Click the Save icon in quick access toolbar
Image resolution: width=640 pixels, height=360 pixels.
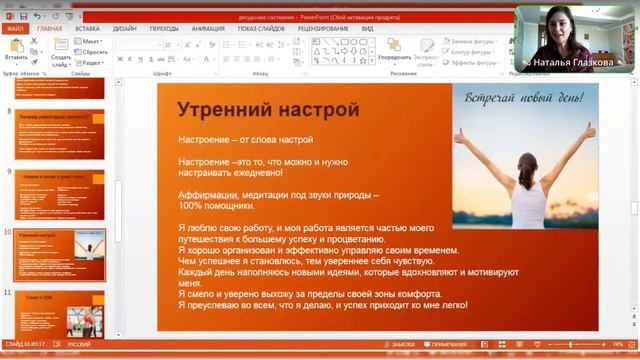pos(24,16)
